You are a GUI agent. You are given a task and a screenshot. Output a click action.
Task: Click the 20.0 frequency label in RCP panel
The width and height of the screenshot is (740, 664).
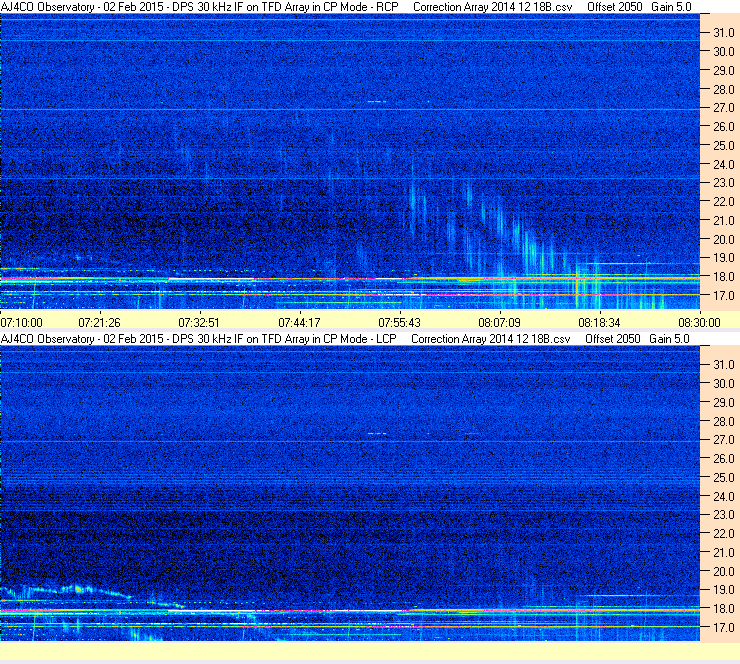pos(723,240)
